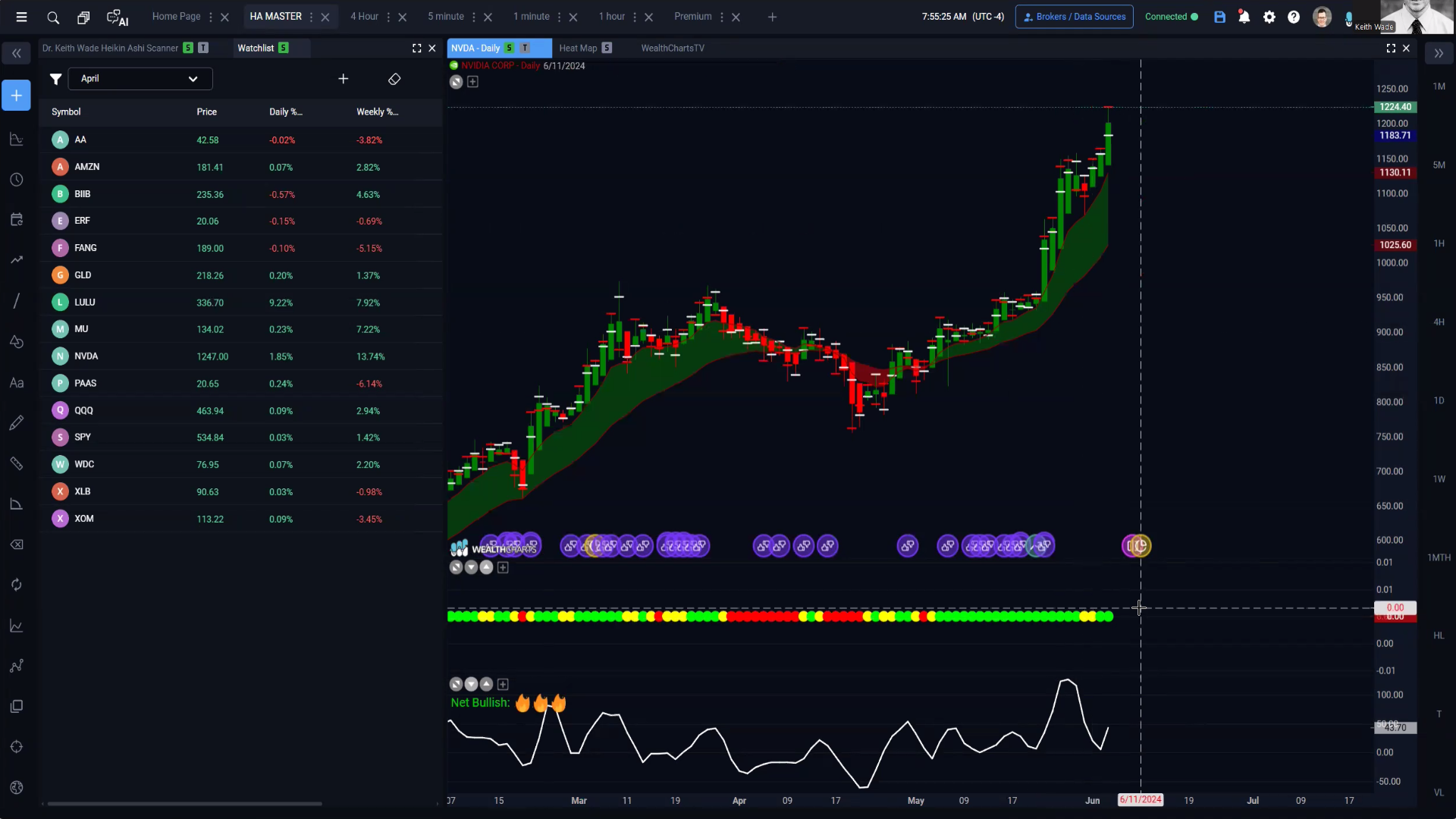Hide the main price pane toggle icon
The height and width of the screenshot is (819, 1456).
[456, 82]
